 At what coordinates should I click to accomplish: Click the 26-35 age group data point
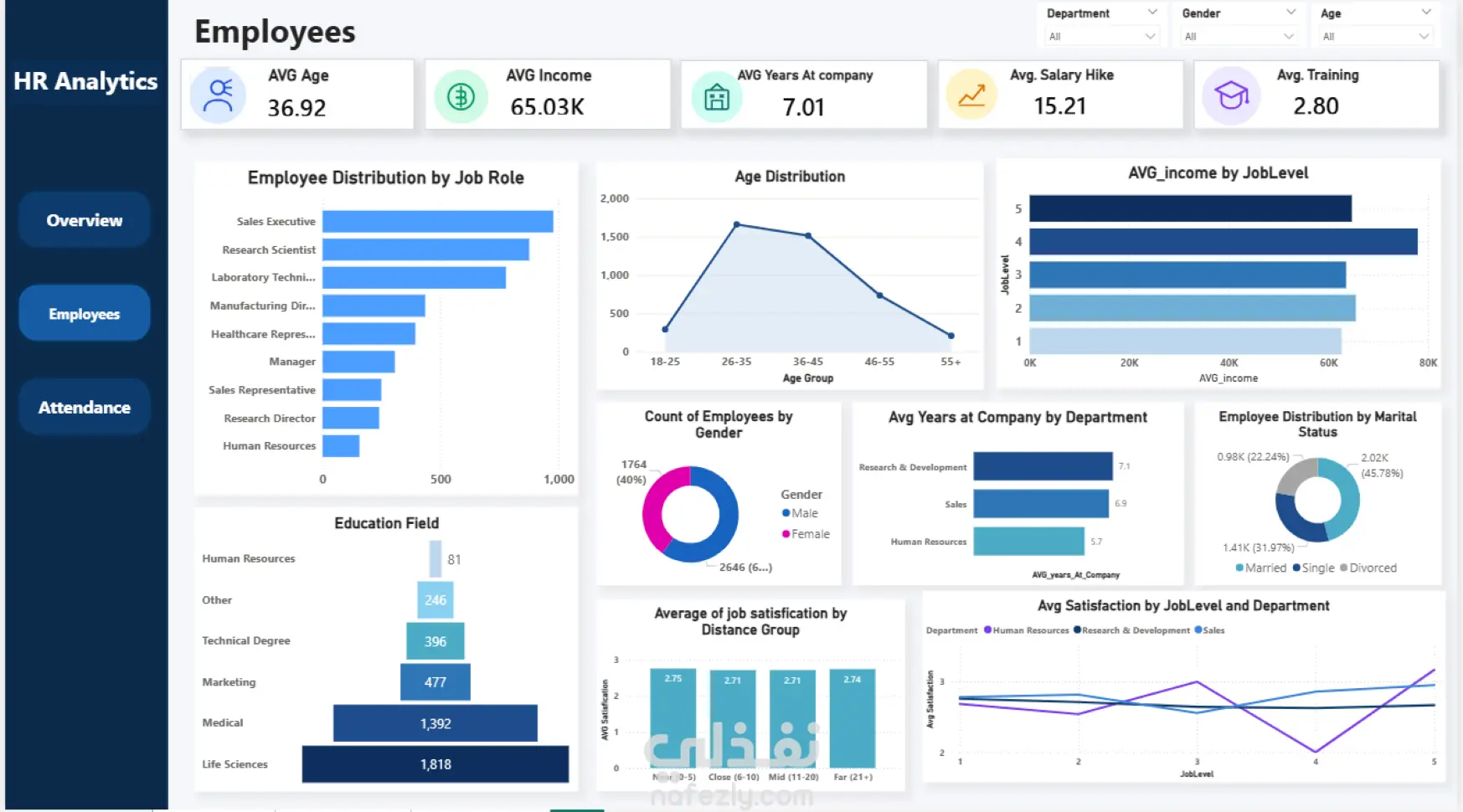(737, 224)
